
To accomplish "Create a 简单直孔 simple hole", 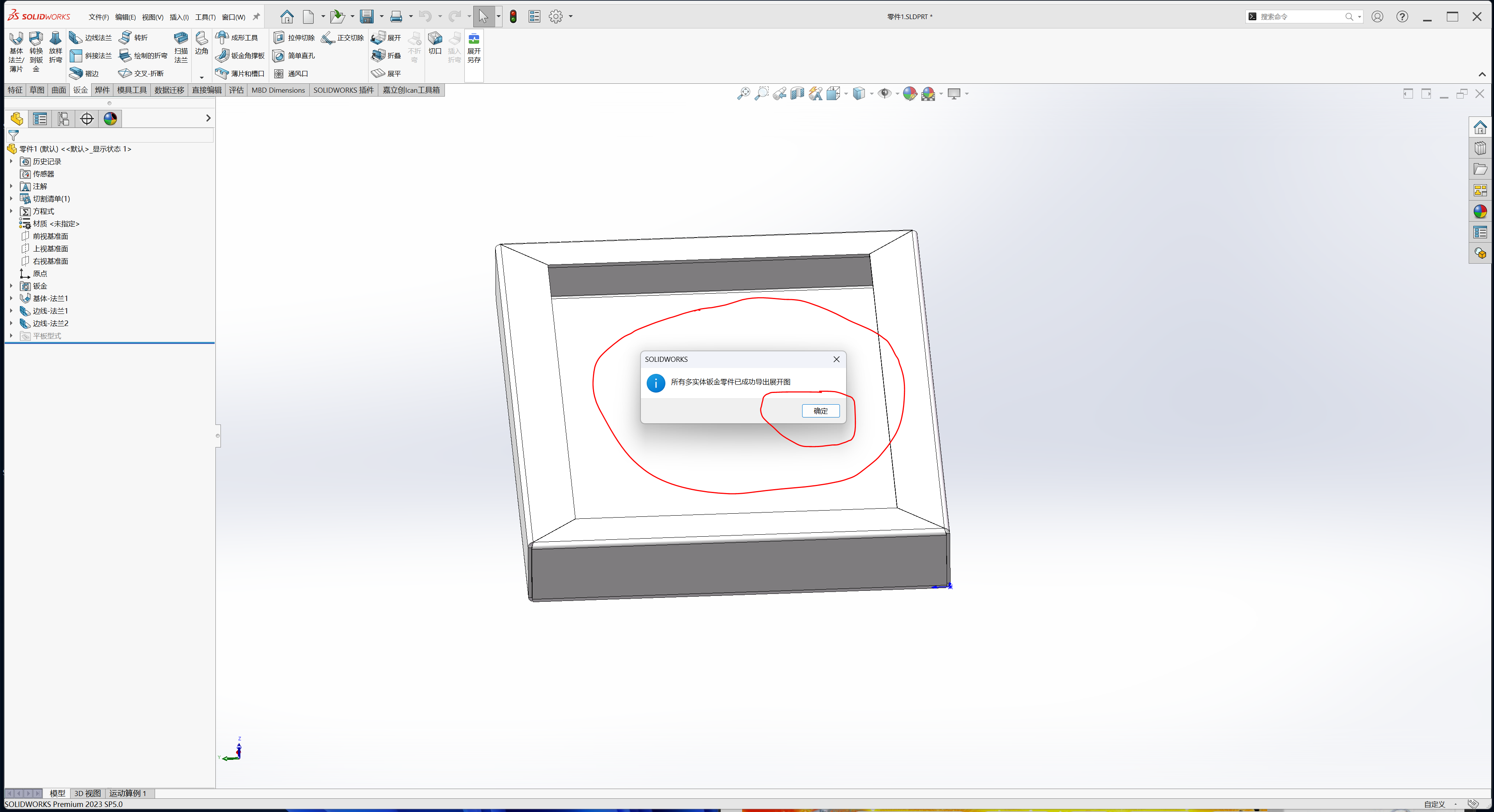I will [x=294, y=56].
